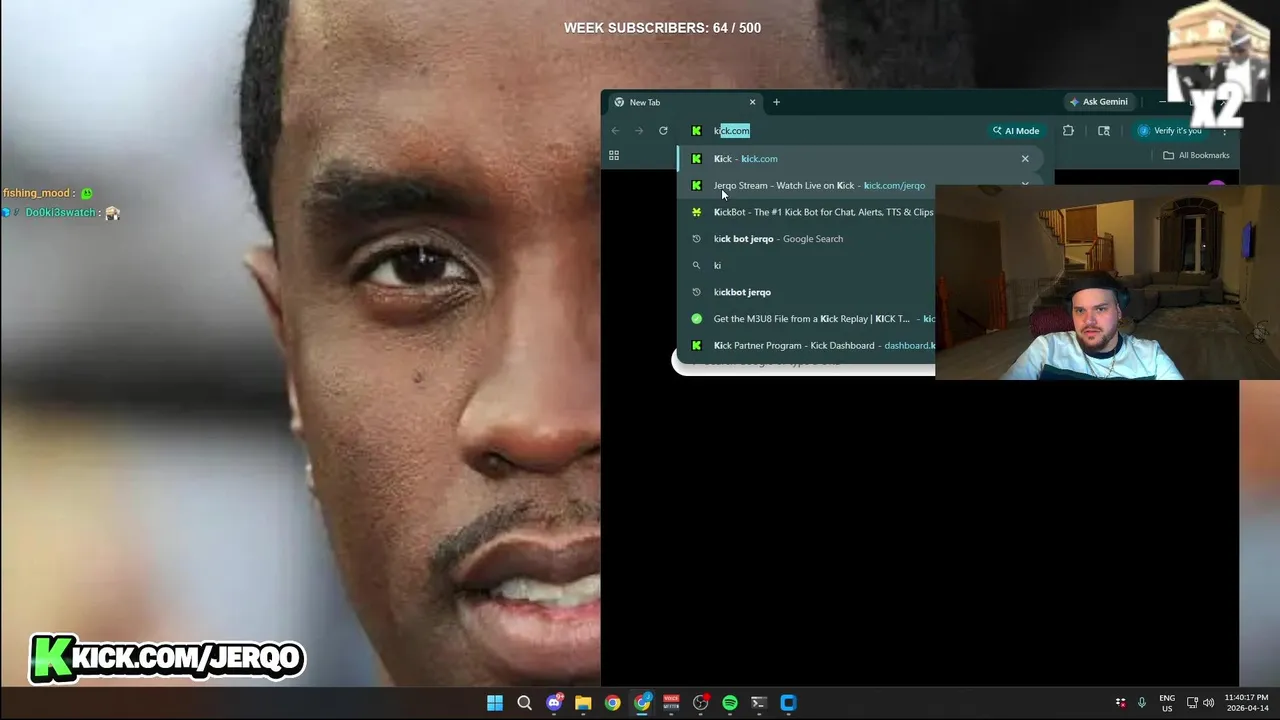Screen dimensions: 1280x720
Task: Click the Kick favicon in the address bar
Action: click(697, 131)
